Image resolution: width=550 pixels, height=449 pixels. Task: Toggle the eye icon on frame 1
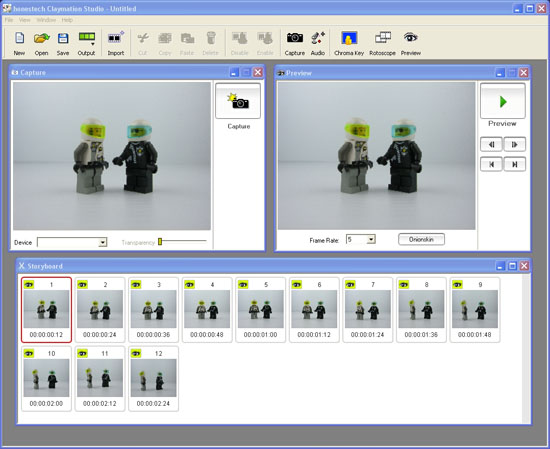(x=29, y=284)
